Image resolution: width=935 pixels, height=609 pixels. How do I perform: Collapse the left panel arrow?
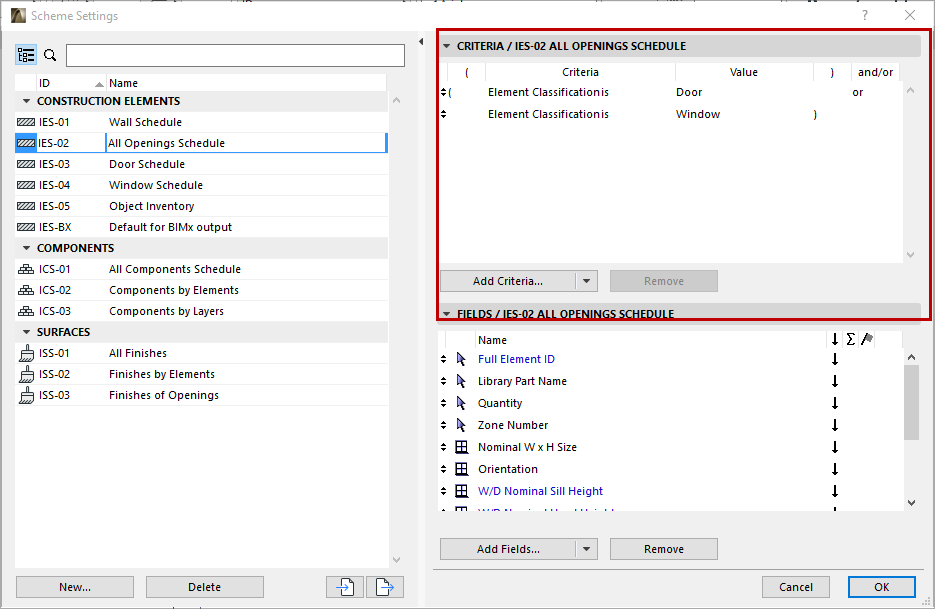[x=421, y=42]
